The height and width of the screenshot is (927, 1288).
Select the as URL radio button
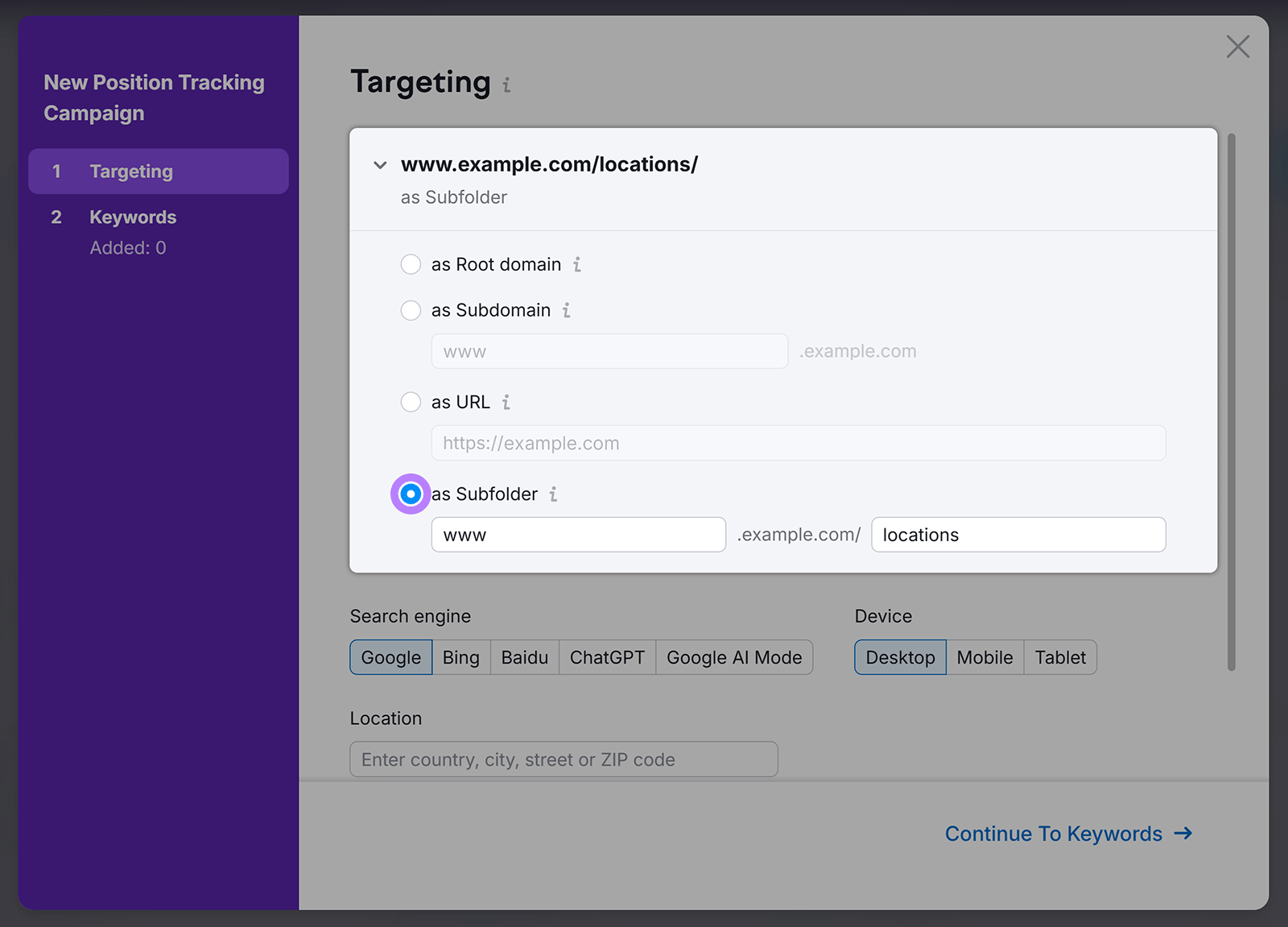point(411,402)
